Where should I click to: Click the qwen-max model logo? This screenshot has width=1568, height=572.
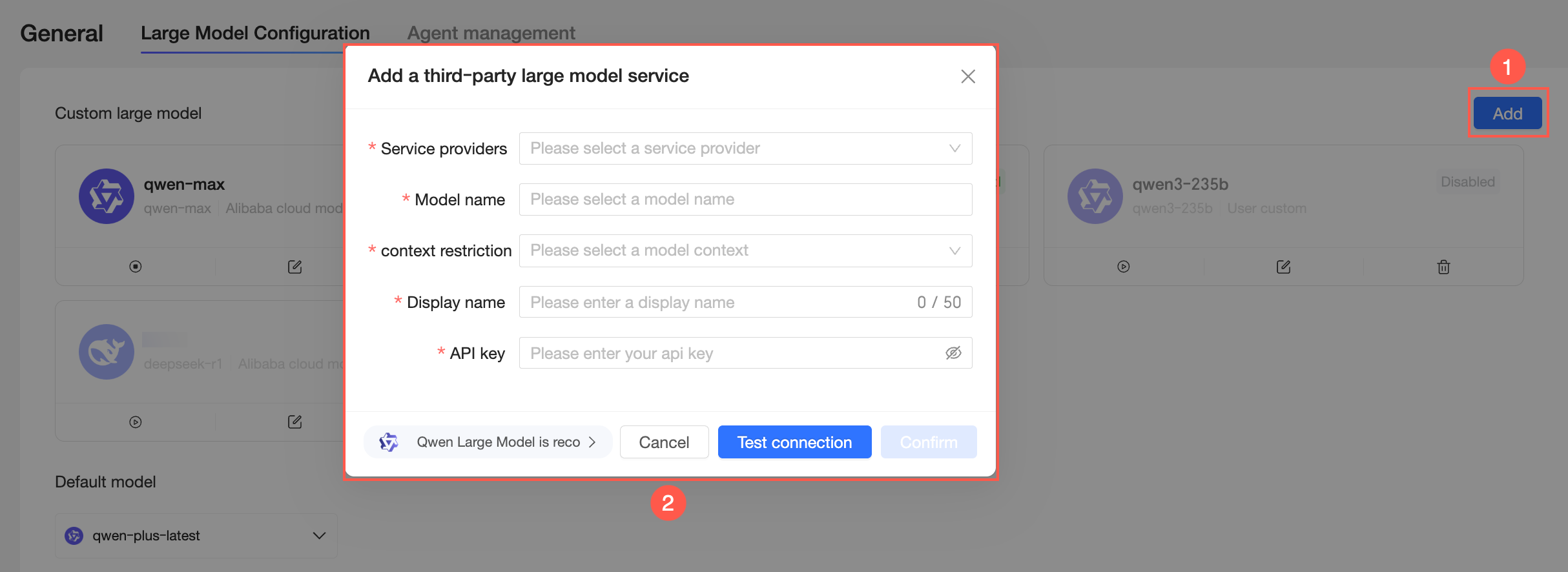pyautogui.click(x=107, y=196)
